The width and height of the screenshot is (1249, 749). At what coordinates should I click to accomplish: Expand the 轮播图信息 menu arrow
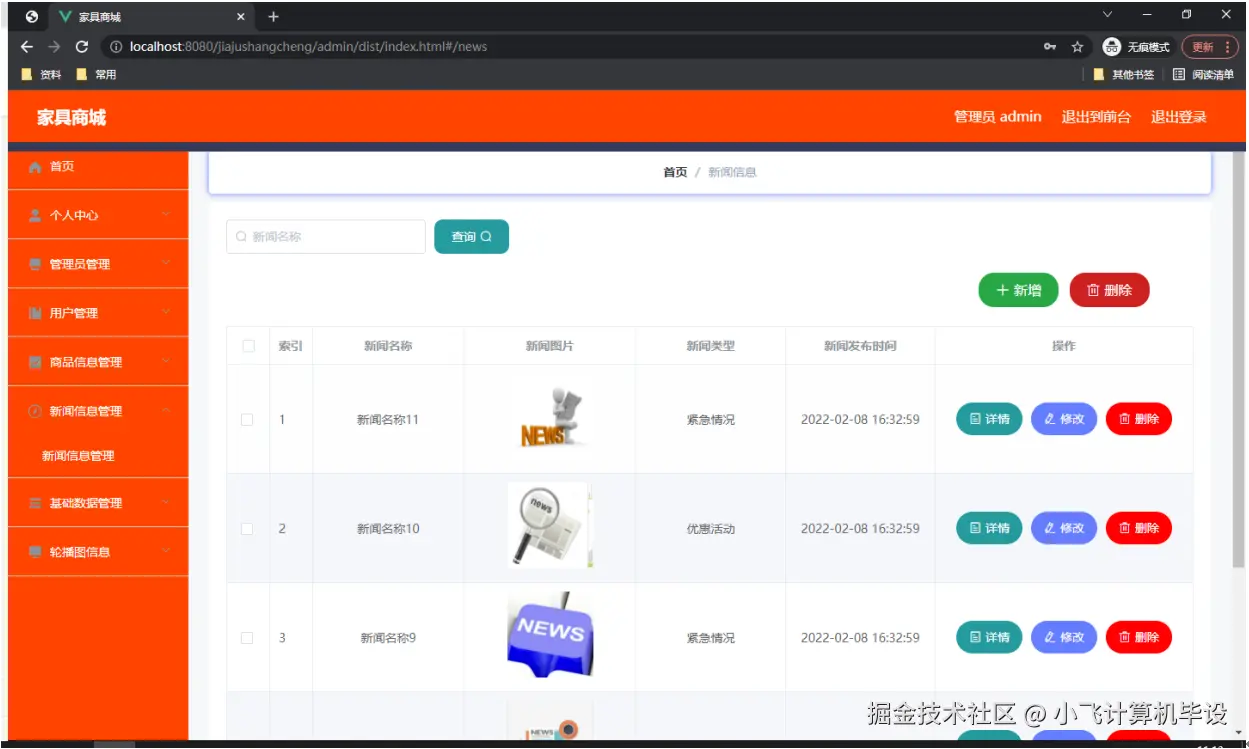[166, 551]
